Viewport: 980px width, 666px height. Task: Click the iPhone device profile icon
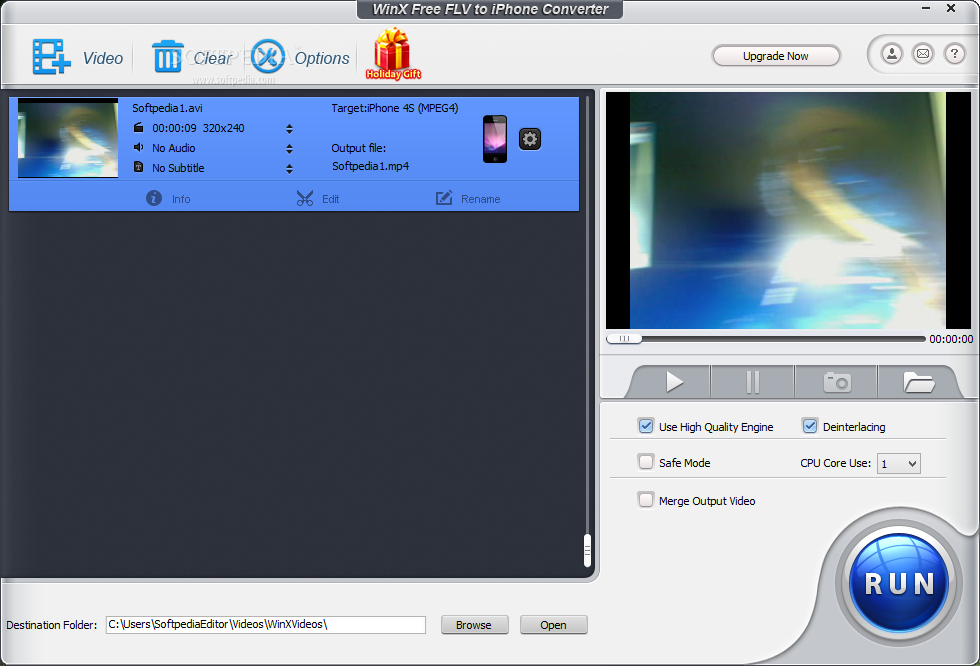[495, 139]
